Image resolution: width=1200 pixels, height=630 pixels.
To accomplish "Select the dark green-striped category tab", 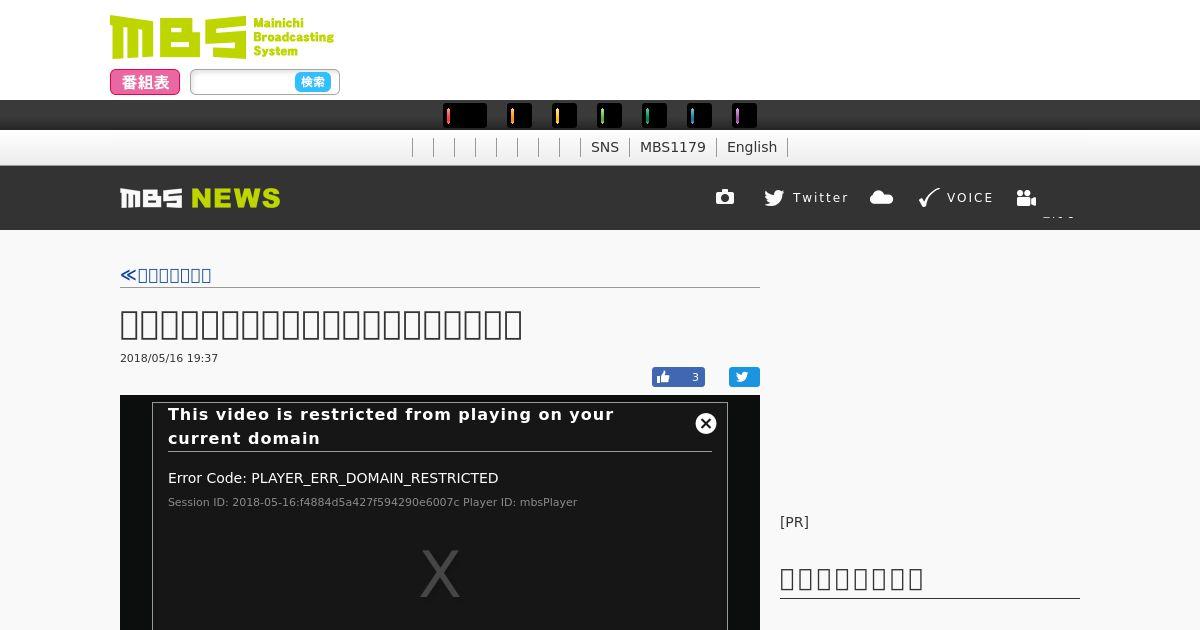I will click(x=654, y=116).
